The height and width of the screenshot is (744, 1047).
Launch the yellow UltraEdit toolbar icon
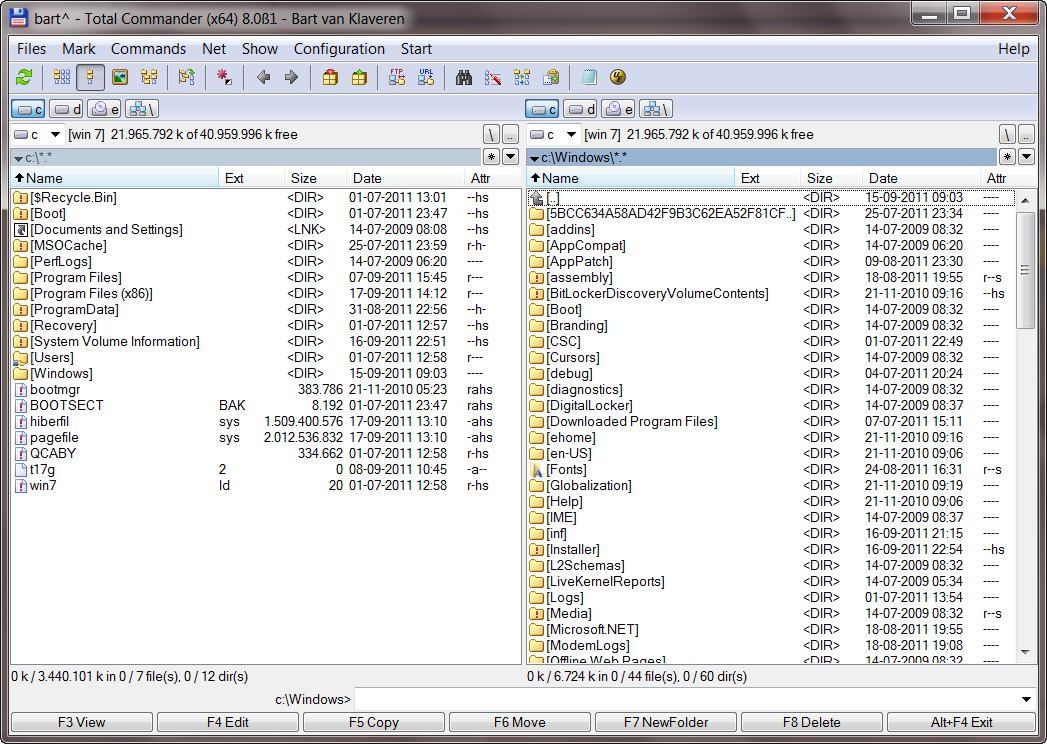(x=618, y=77)
